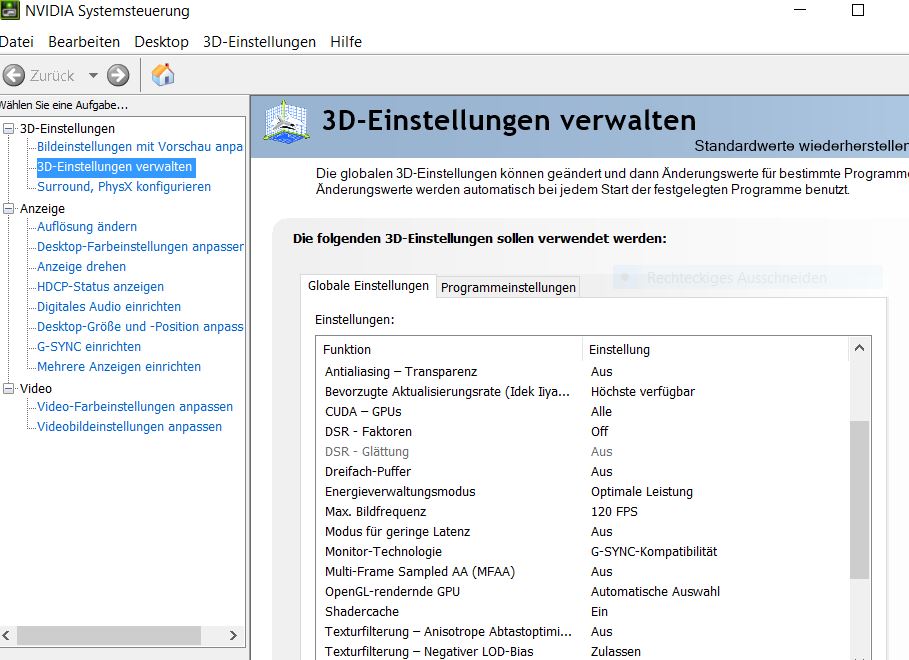Collapse the Anzeige tree node
Viewport: 909px width, 660px height.
pos(9,208)
